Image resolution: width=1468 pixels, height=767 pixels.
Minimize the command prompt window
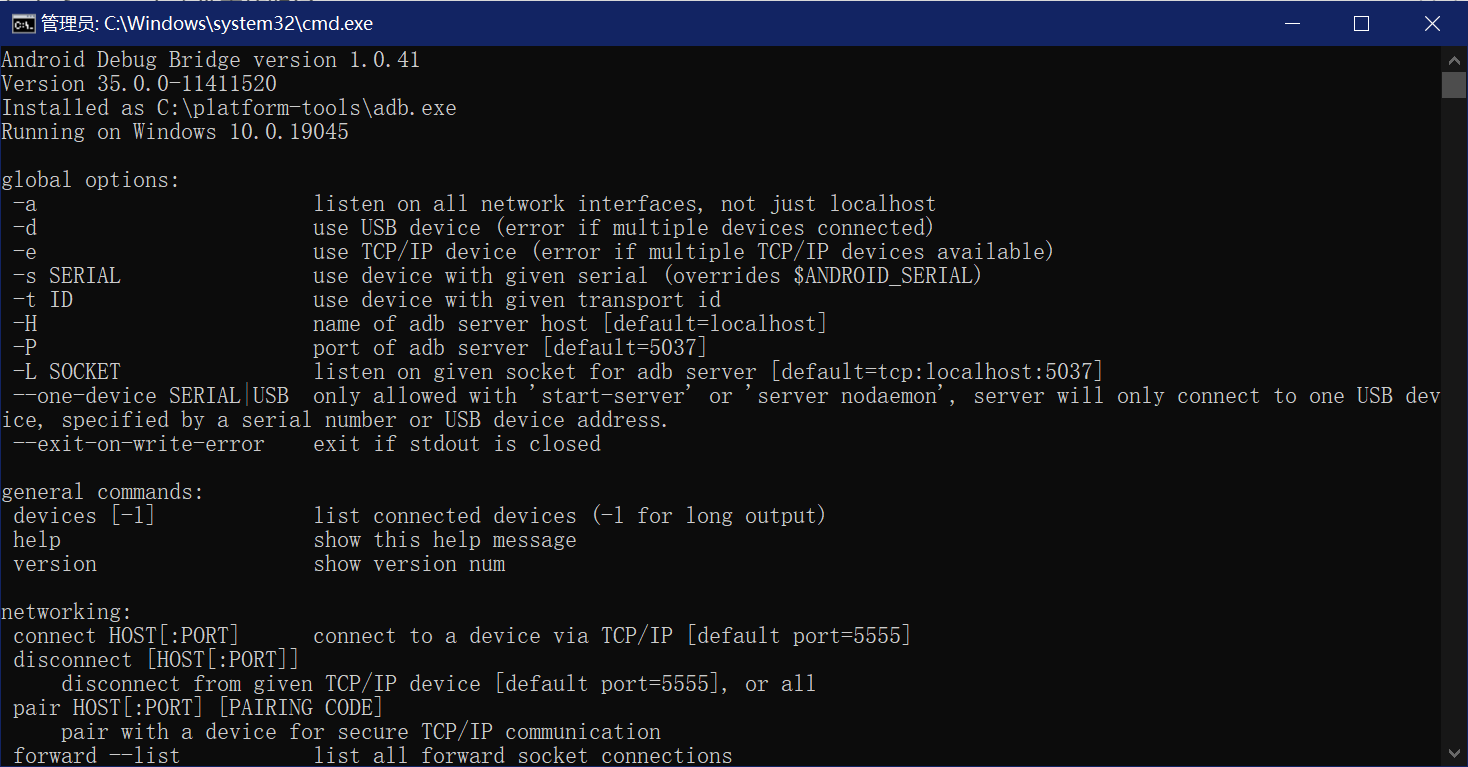(x=1292, y=23)
